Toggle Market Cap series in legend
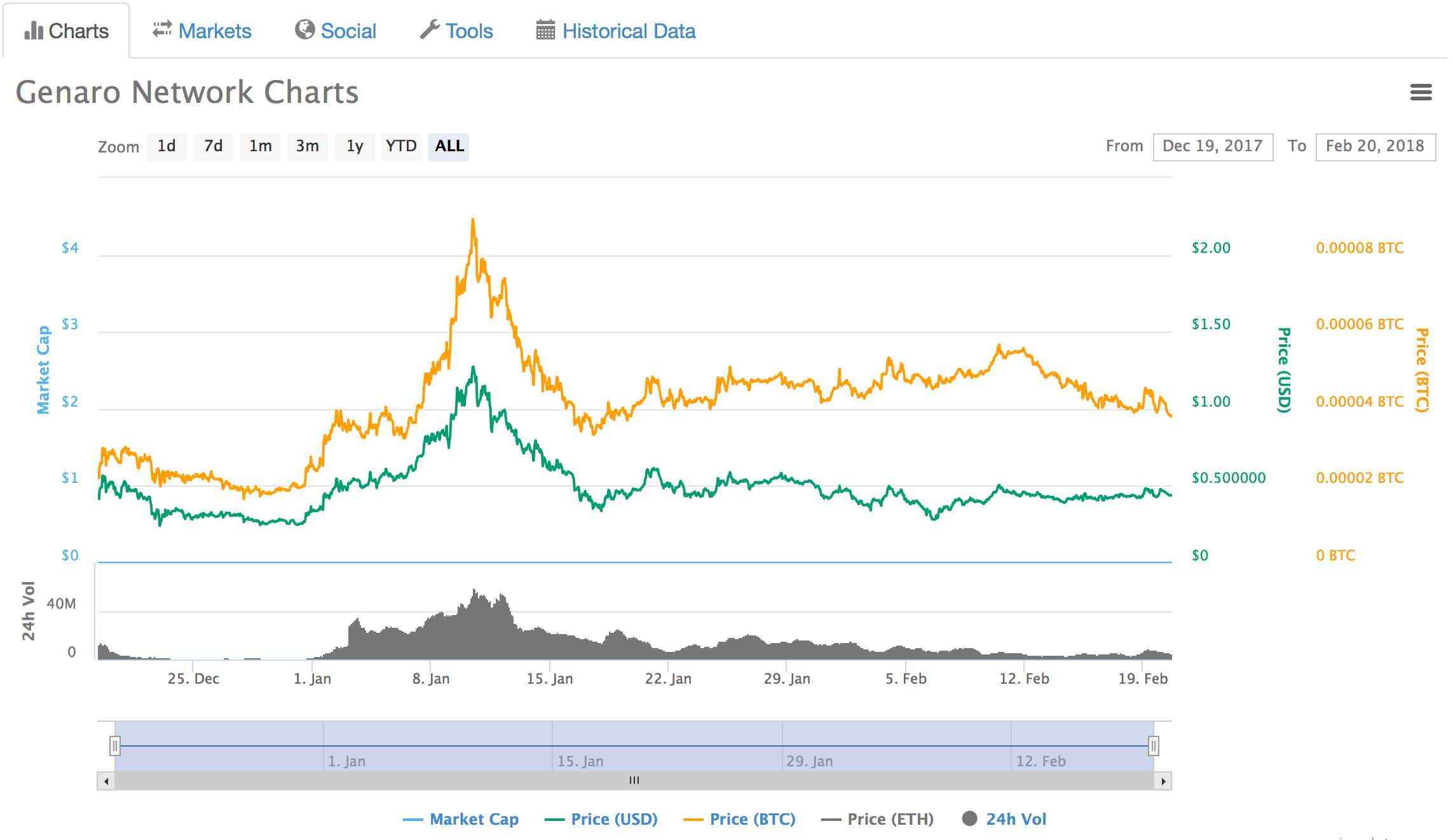This screenshot has height=840, width=1453. tap(461, 820)
